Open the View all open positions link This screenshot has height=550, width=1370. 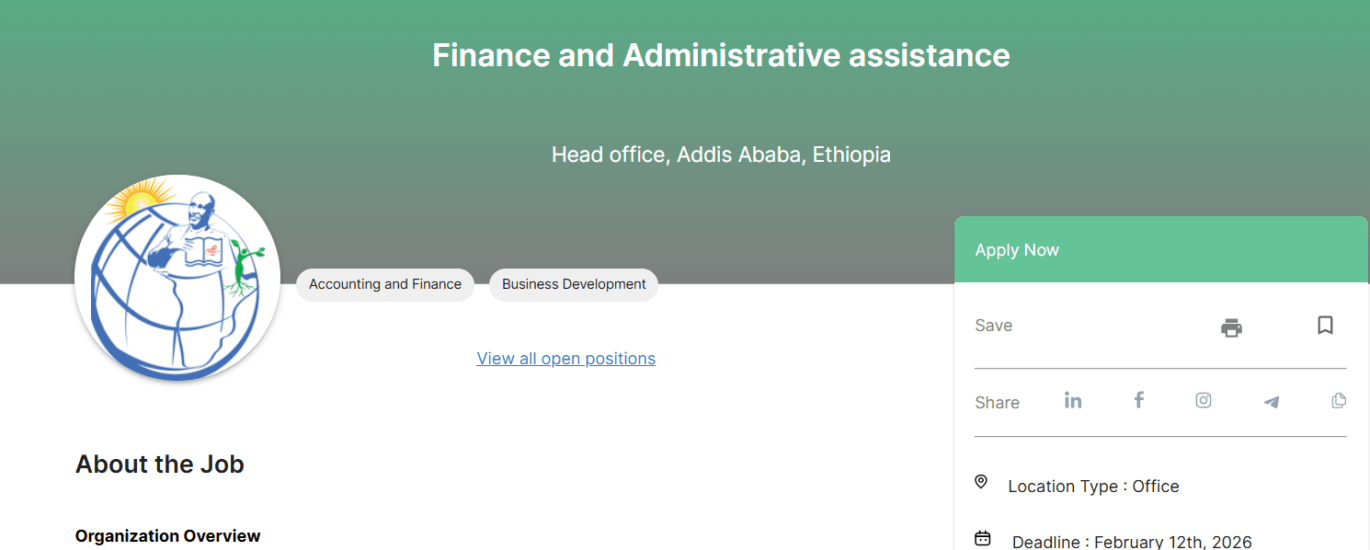click(566, 358)
